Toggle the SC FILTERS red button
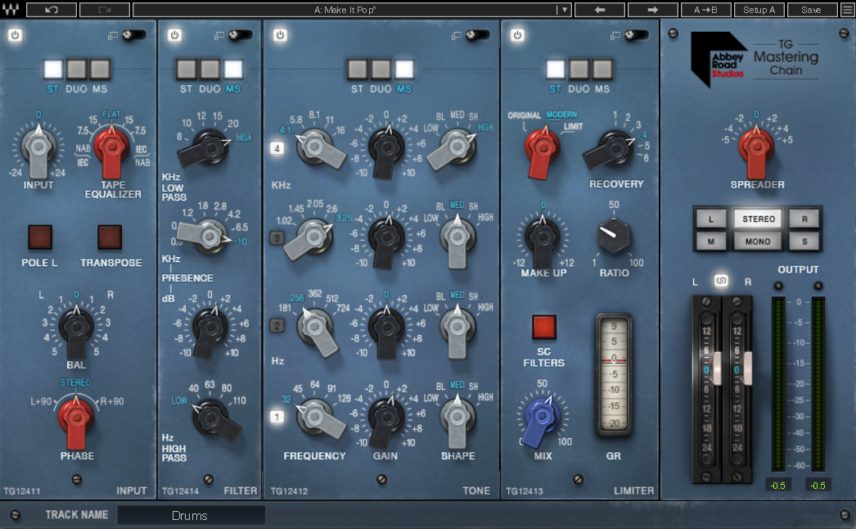Viewport: 856px width, 529px height. (x=544, y=327)
